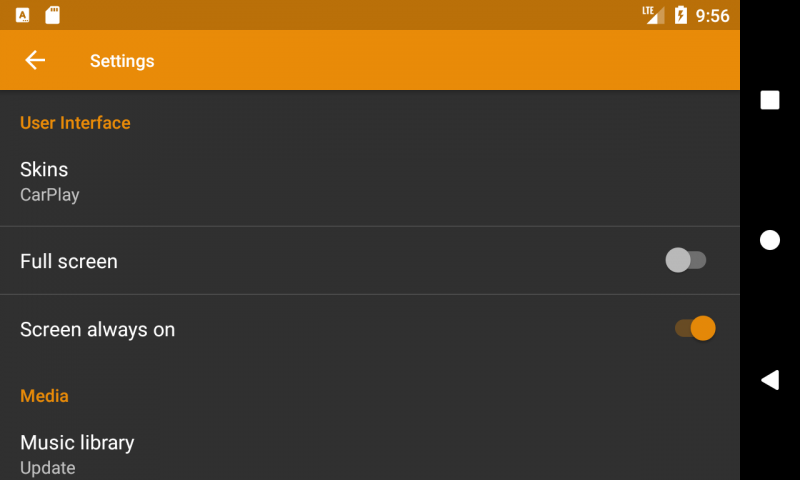The height and width of the screenshot is (480, 800).
Task: Click the Settings title text
Action: click(x=122, y=61)
